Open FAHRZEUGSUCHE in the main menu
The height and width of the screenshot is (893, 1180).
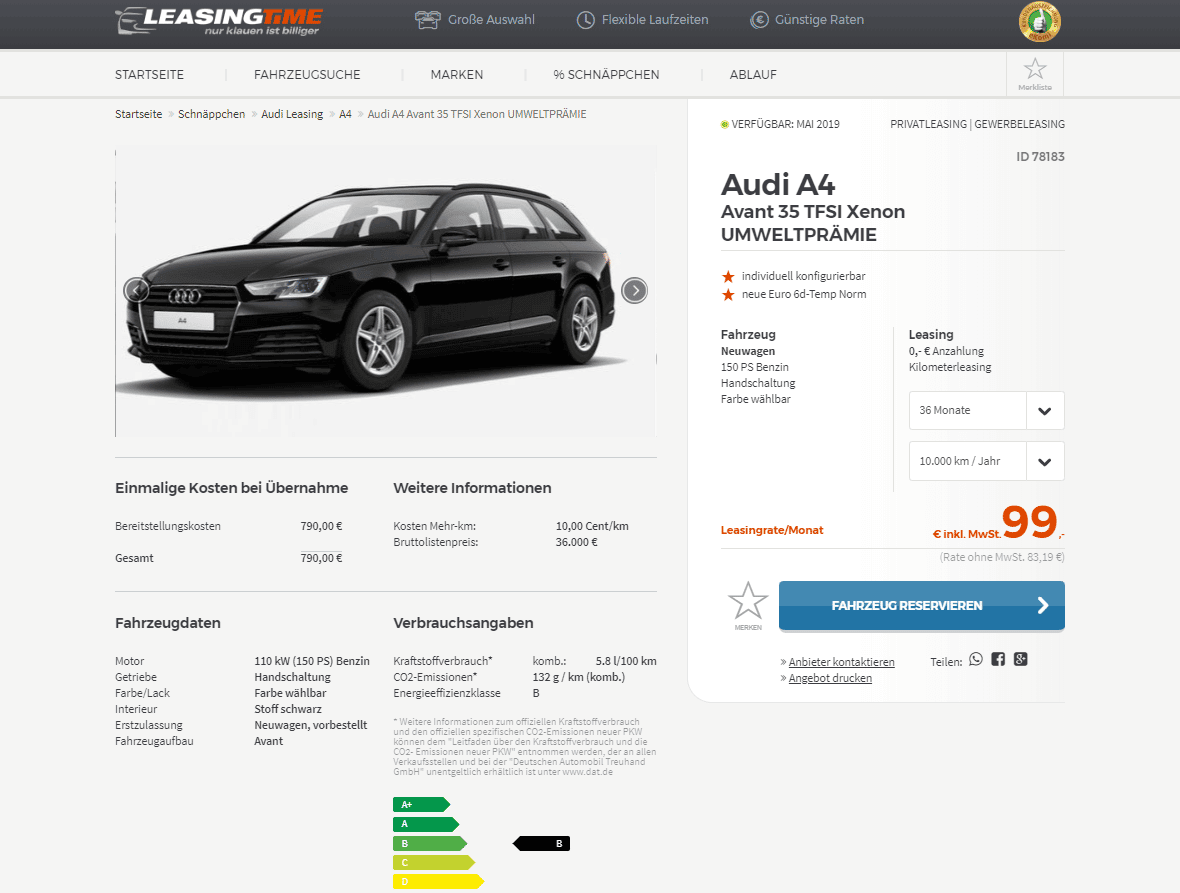click(x=307, y=74)
